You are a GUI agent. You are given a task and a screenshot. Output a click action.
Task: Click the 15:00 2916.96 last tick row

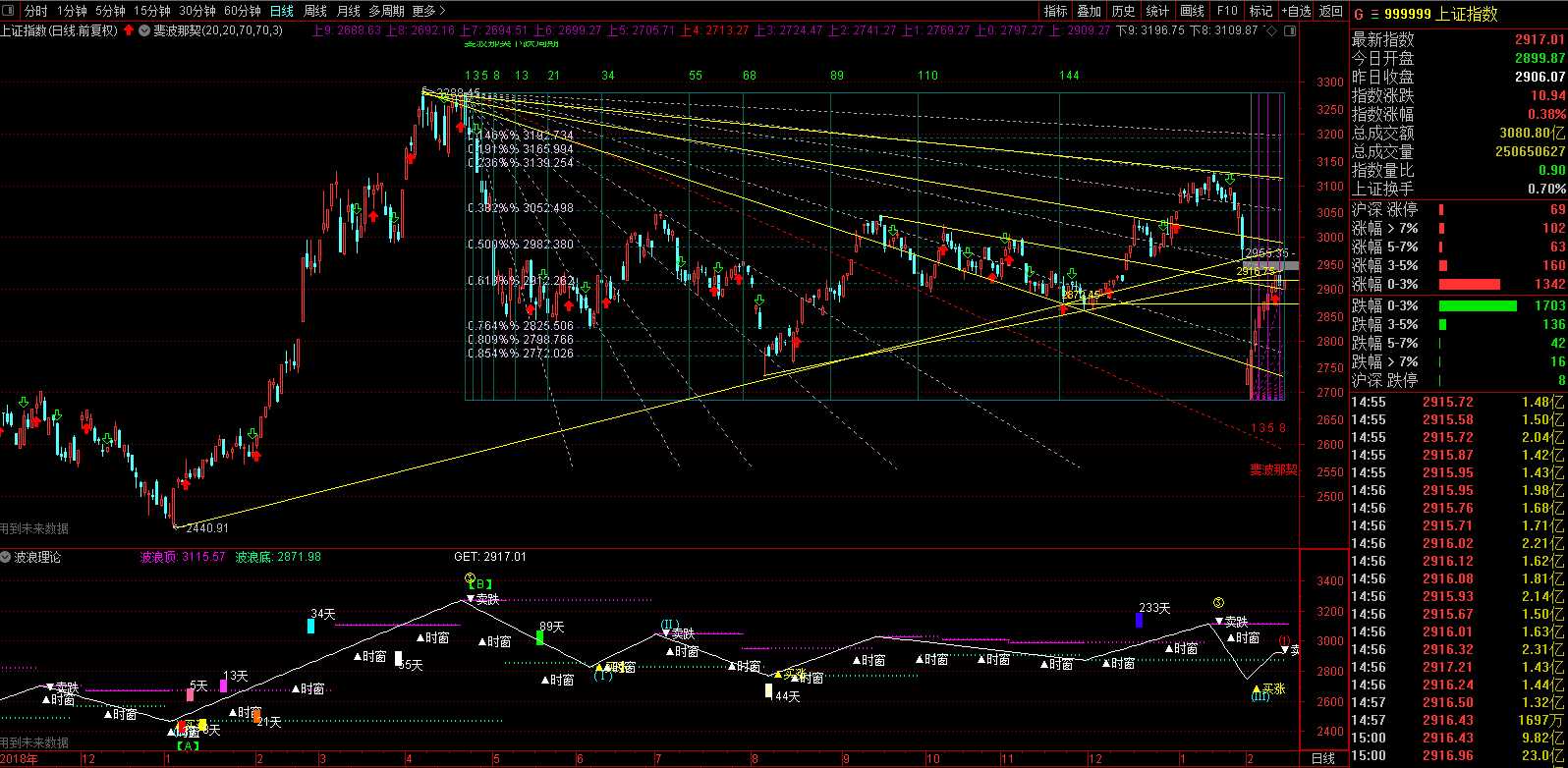pos(1459,756)
